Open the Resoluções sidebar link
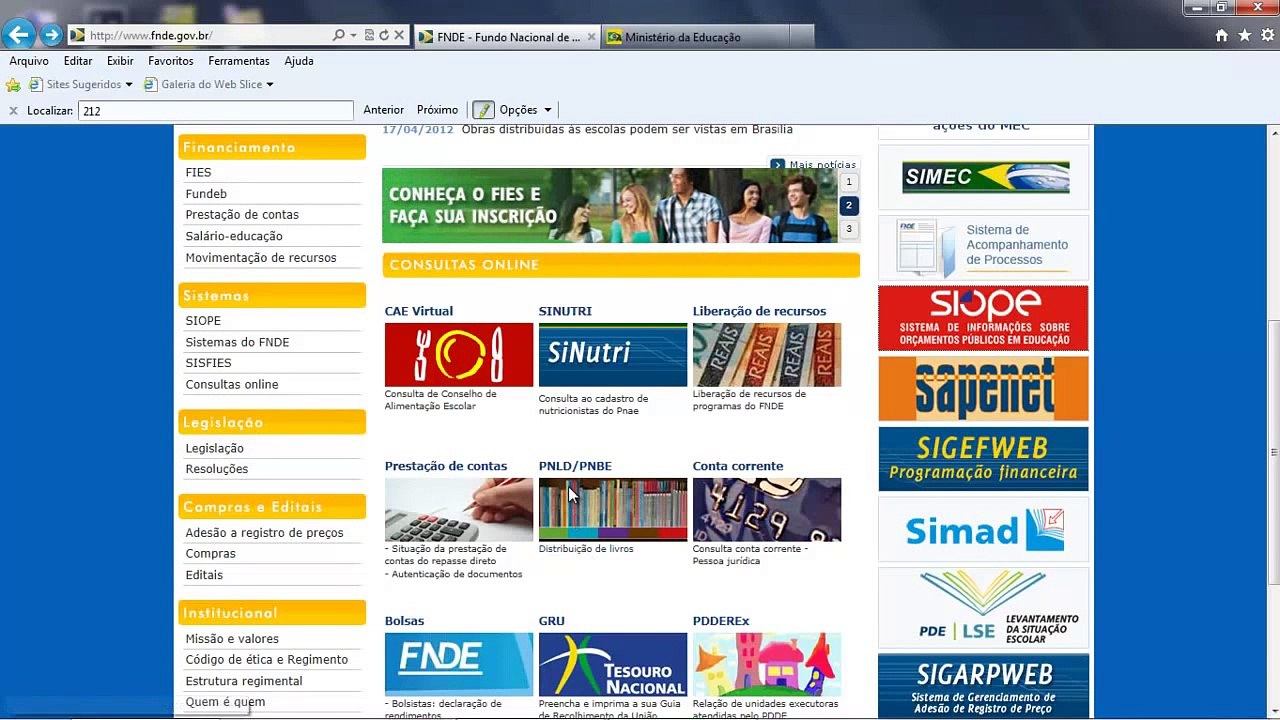 pos(217,469)
